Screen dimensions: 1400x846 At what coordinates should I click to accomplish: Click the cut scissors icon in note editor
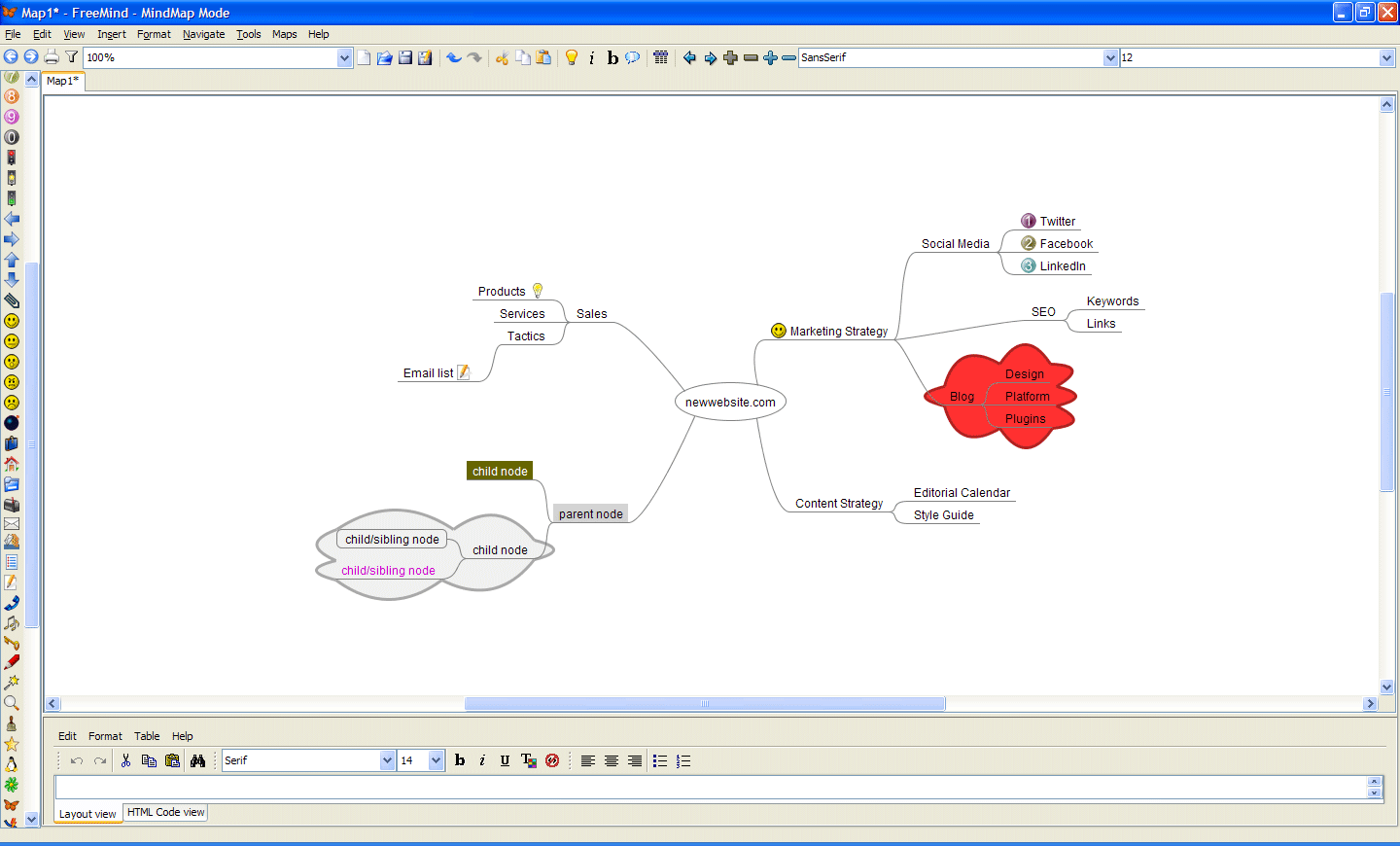click(x=125, y=760)
